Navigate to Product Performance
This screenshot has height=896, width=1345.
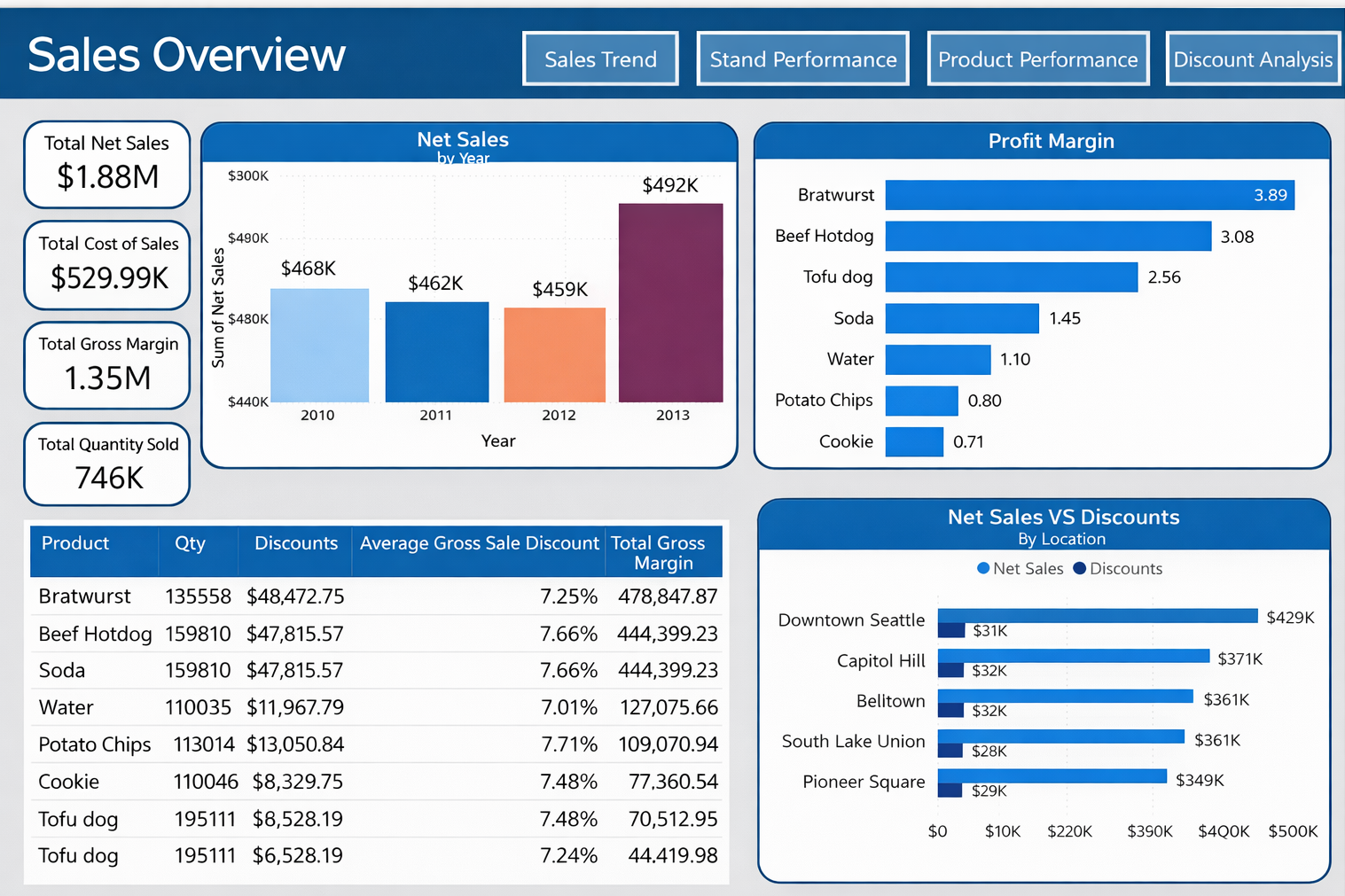[x=1037, y=58]
